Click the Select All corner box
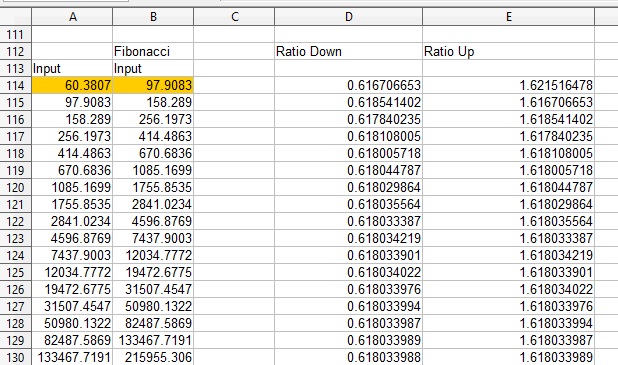The height and width of the screenshot is (365, 618). coord(15,17)
